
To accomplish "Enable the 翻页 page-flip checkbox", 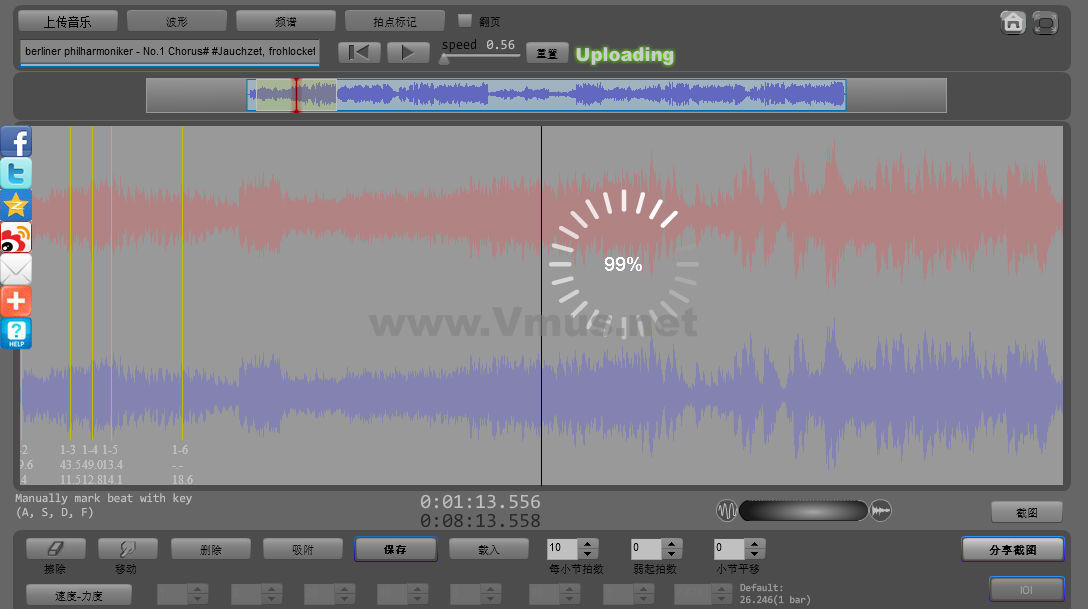I will (x=464, y=20).
